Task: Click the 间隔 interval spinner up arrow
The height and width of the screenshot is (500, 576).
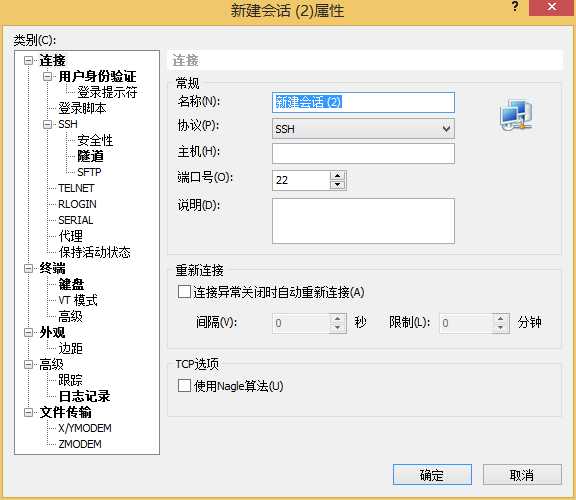Action: (338, 318)
